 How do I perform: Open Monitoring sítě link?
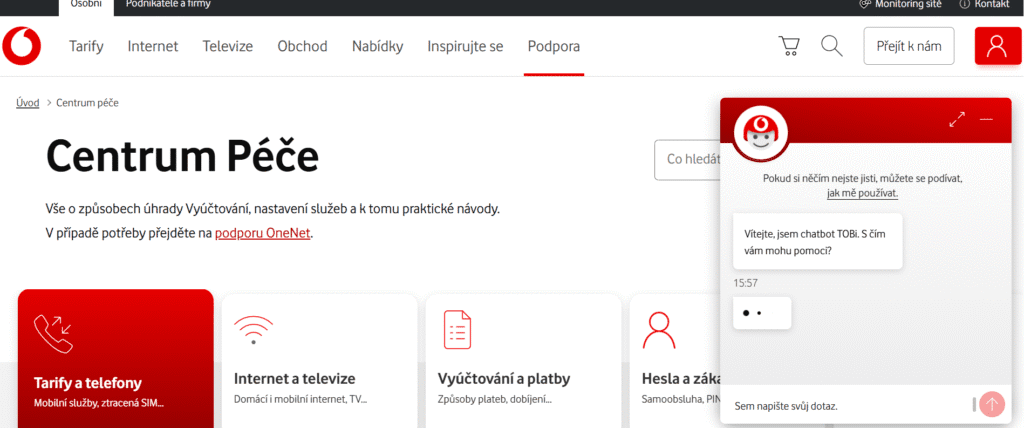click(x=908, y=4)
